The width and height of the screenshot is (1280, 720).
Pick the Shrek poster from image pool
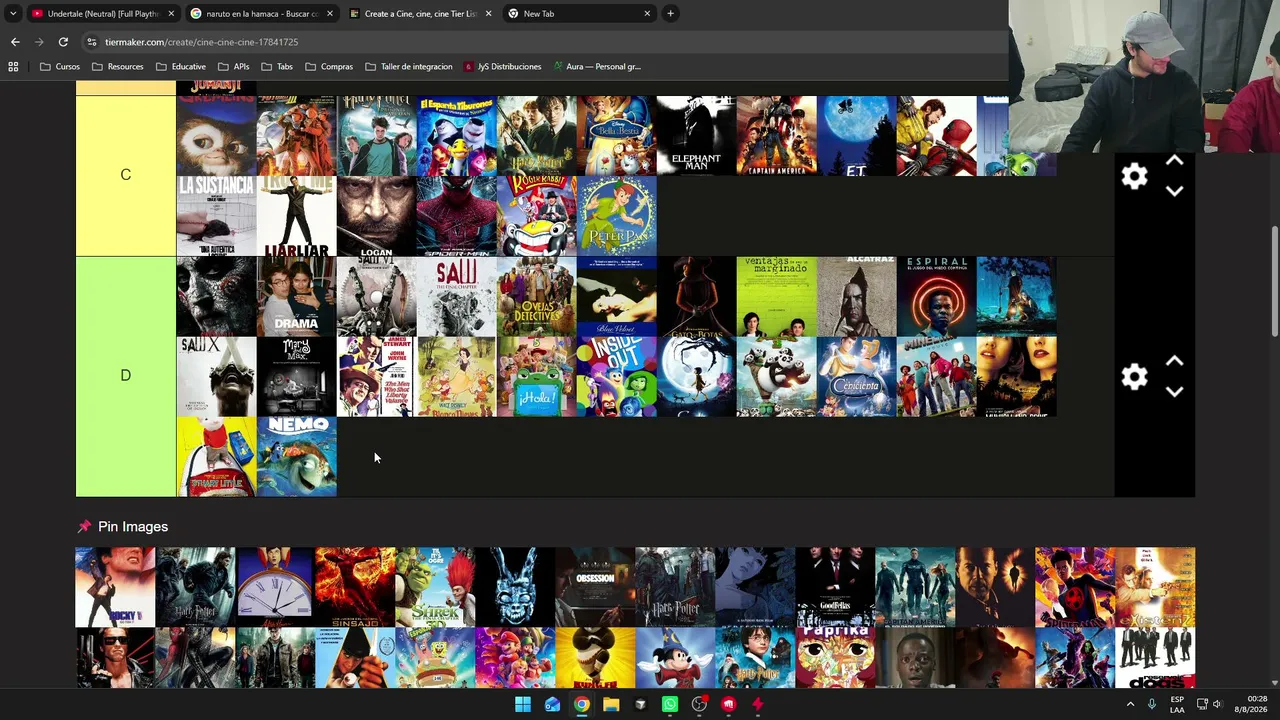(435, 587)
